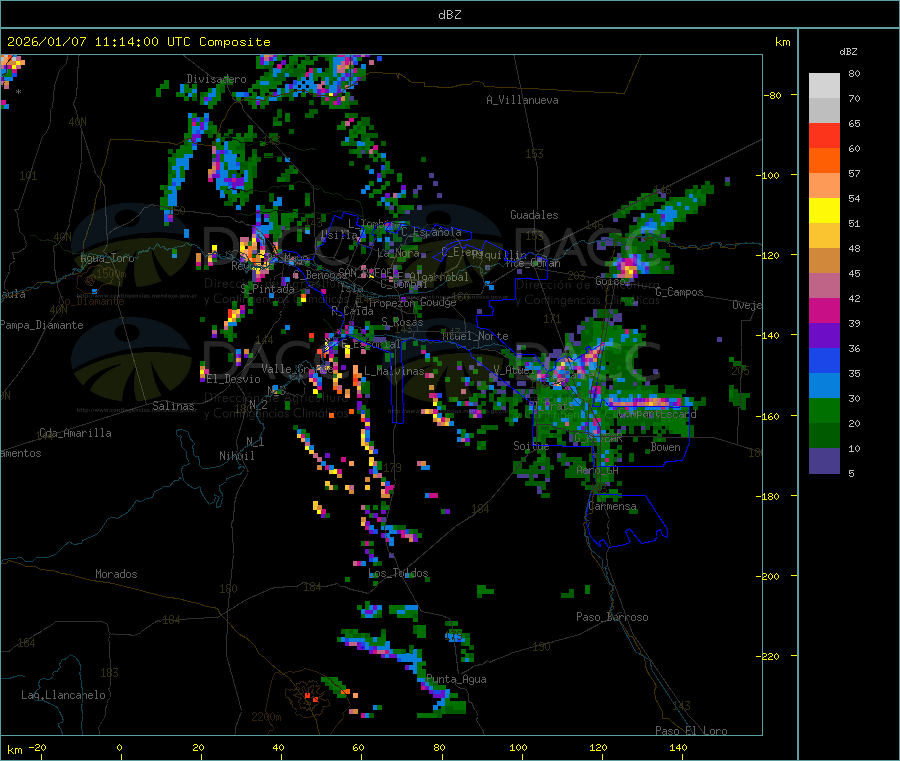900x761 pixels.
Task: Click the dBZ title at top center
Action: 449,14
